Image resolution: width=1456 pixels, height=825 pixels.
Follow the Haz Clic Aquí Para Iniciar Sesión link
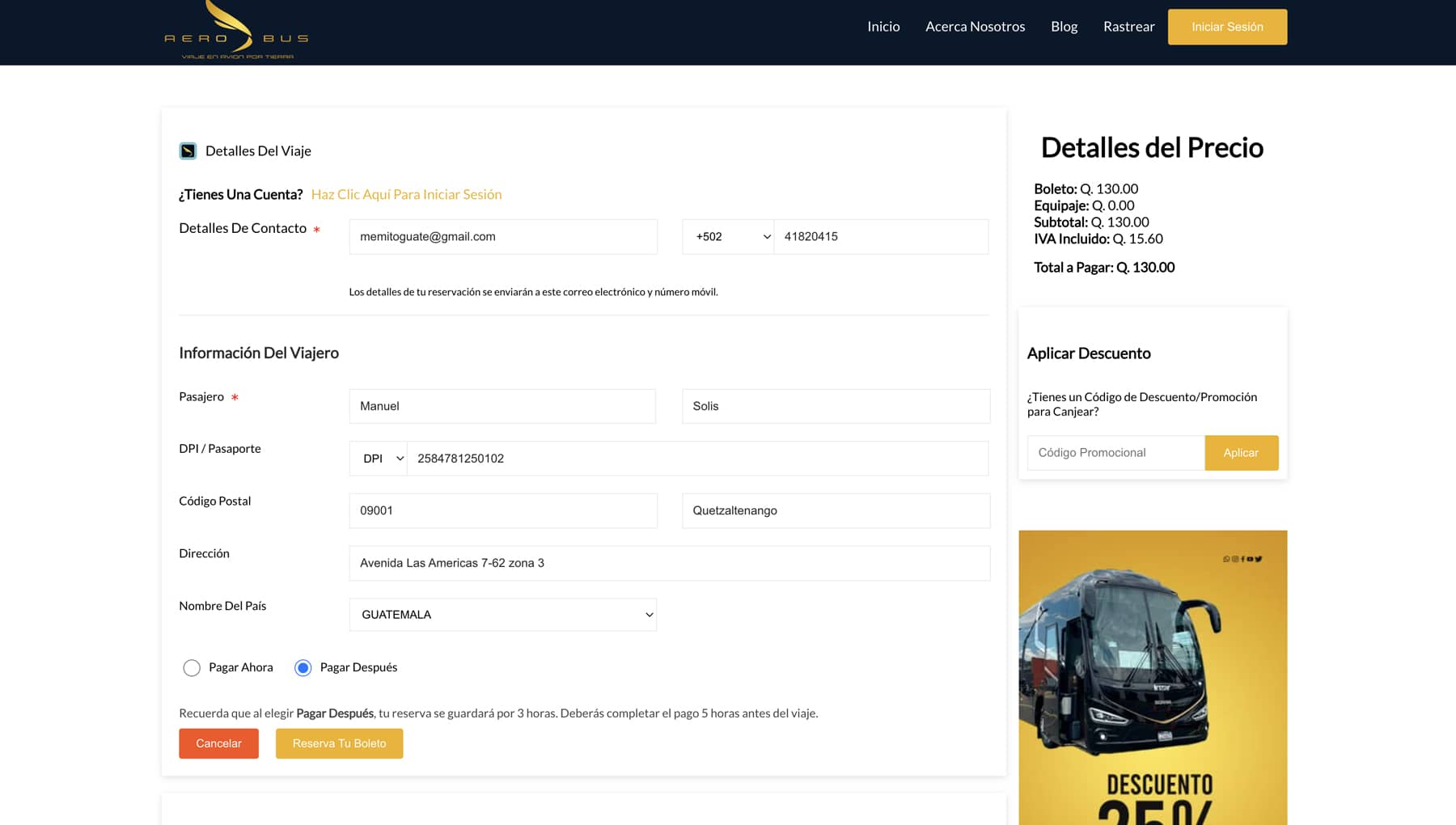[x=406, y=195]
